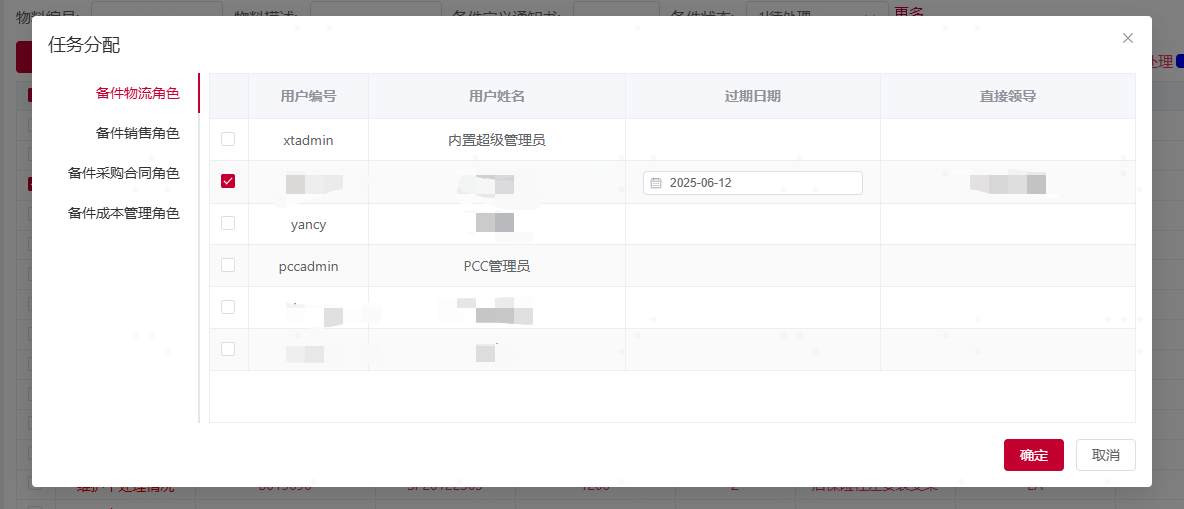Tick the checkbox for xtadmin row
The image size is (1184, 509).
[x=228, y=139]
